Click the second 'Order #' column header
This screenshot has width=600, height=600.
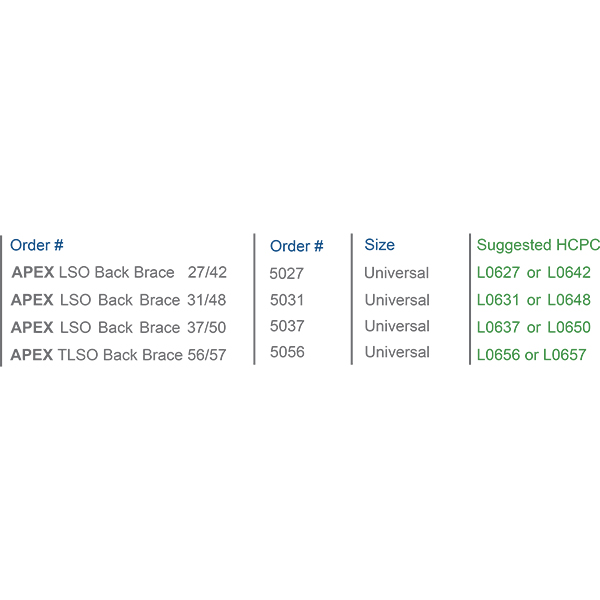coord(297,246)
